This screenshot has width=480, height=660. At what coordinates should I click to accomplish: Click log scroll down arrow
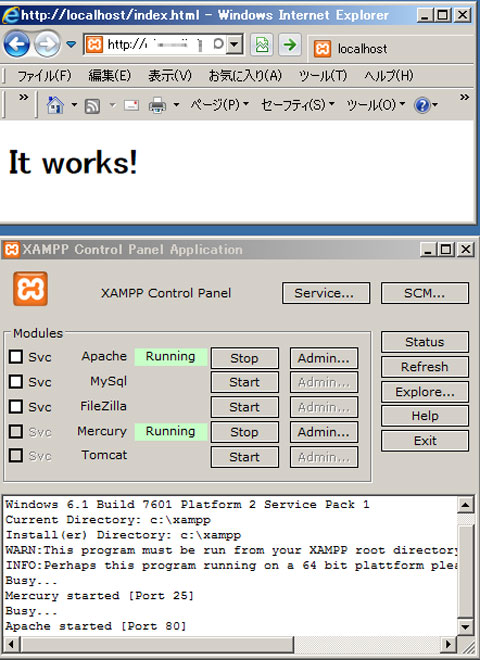pyautogui.click(x=465, y=627)
